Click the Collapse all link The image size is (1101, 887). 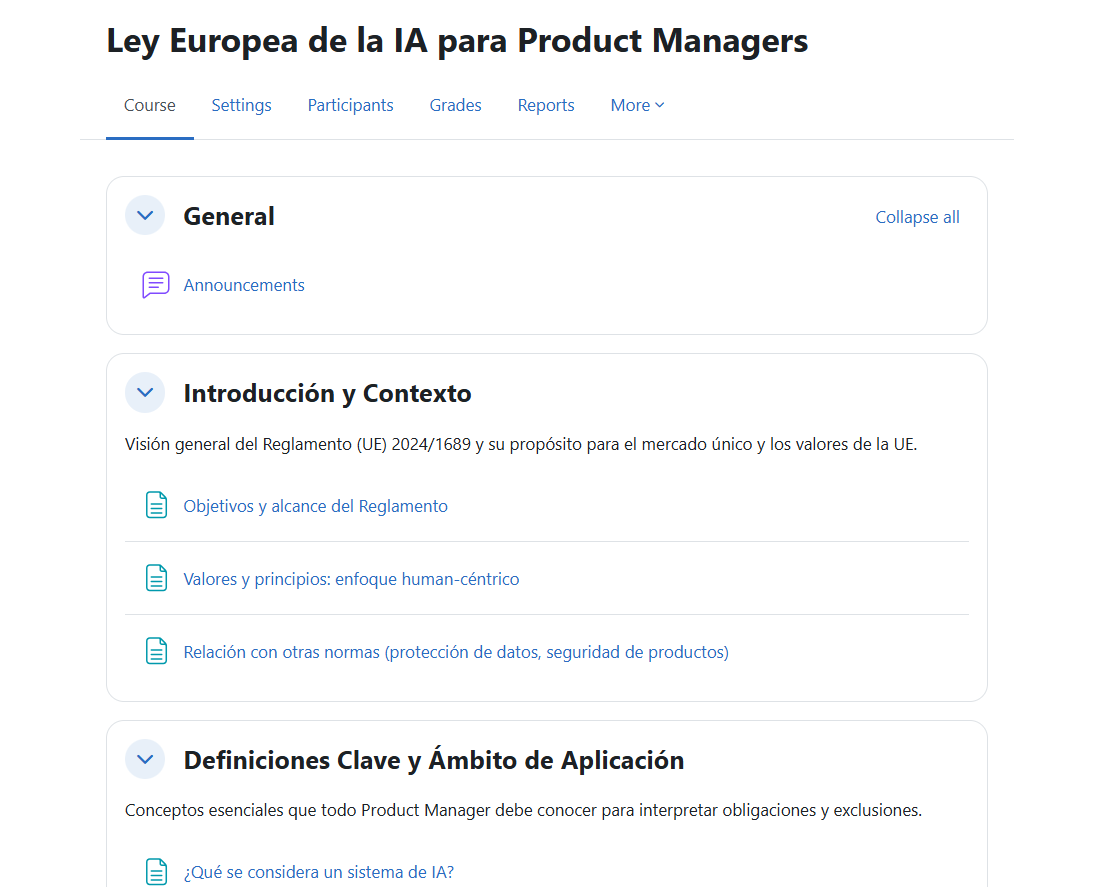click(917, 217)
